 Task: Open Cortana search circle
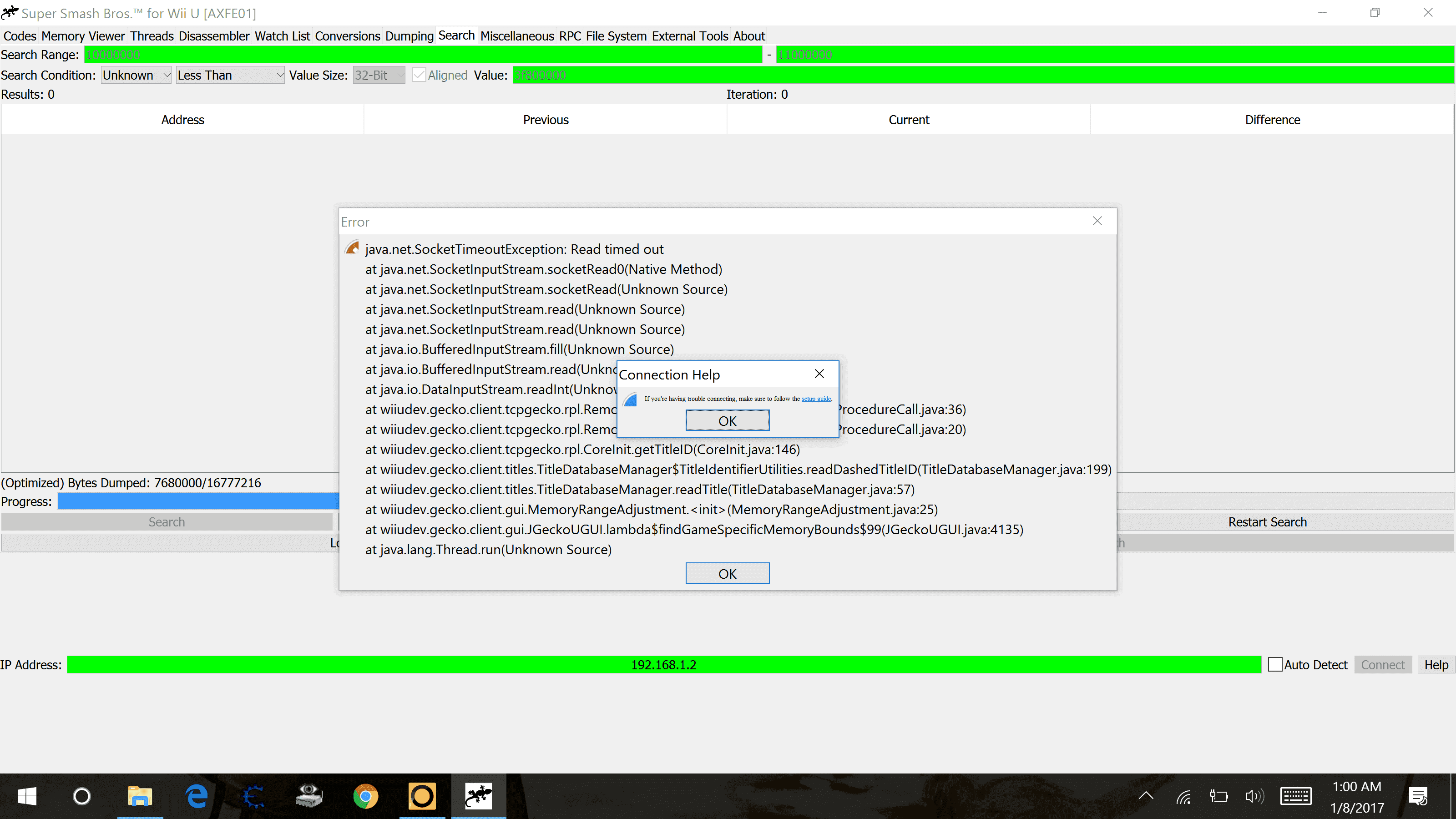(x=82, y=796)
